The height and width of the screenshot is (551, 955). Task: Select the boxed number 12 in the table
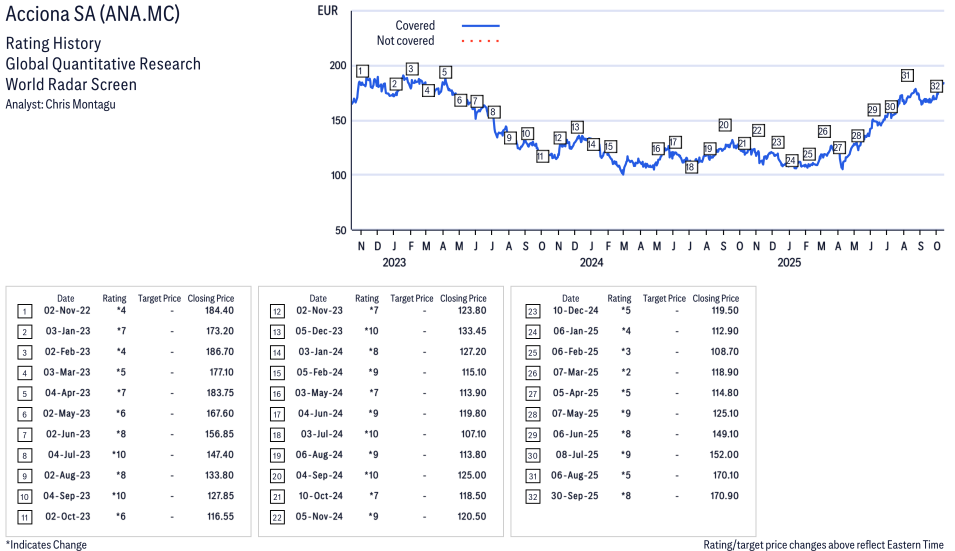click(276, 312)
